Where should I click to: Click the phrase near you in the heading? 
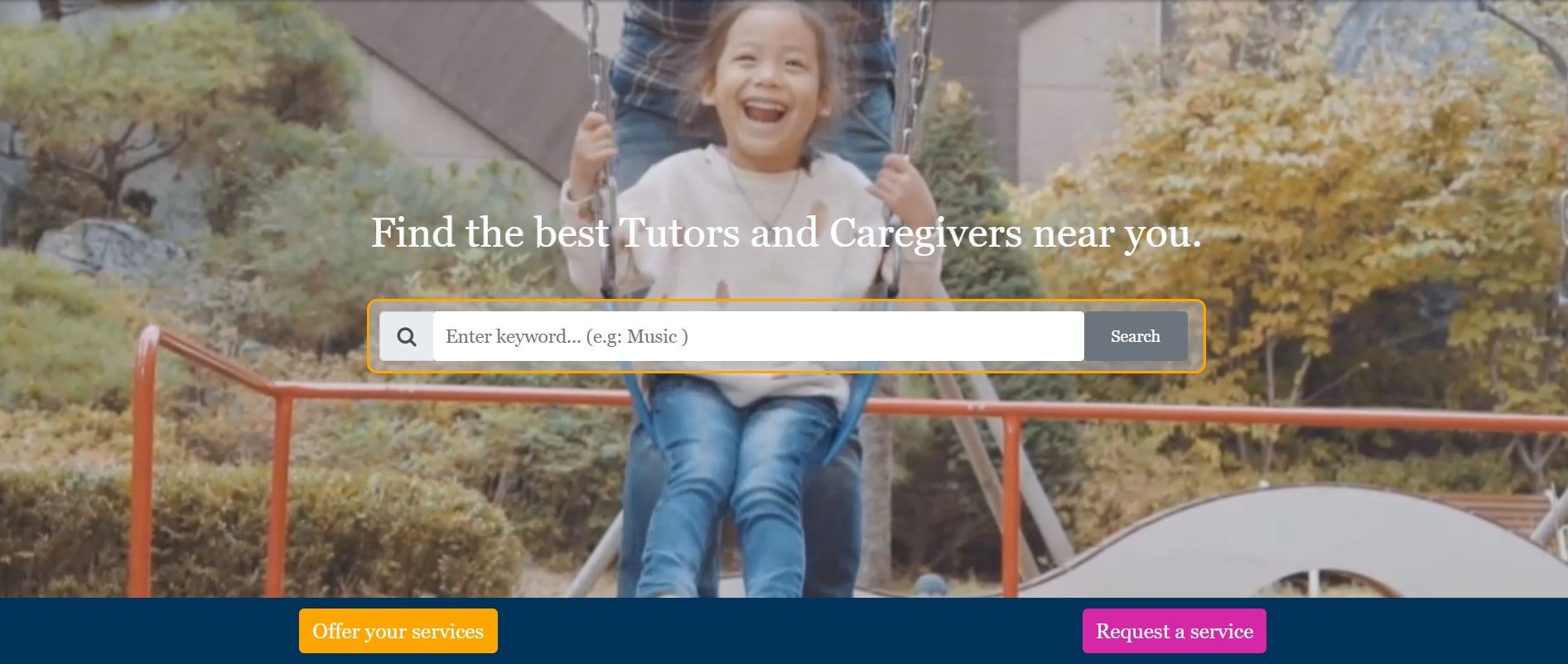pyautogui.click(x=1117, y=234)
